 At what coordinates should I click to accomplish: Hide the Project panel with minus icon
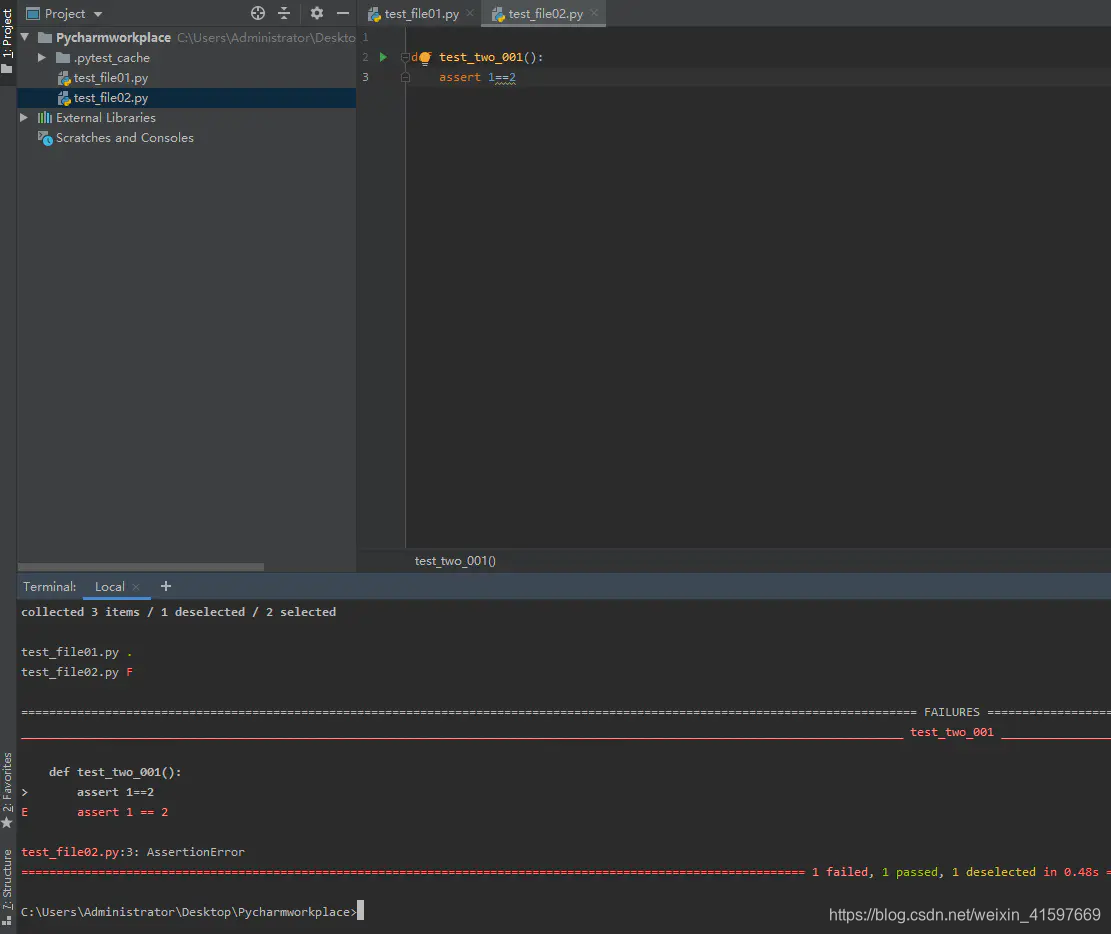(343, 13)
